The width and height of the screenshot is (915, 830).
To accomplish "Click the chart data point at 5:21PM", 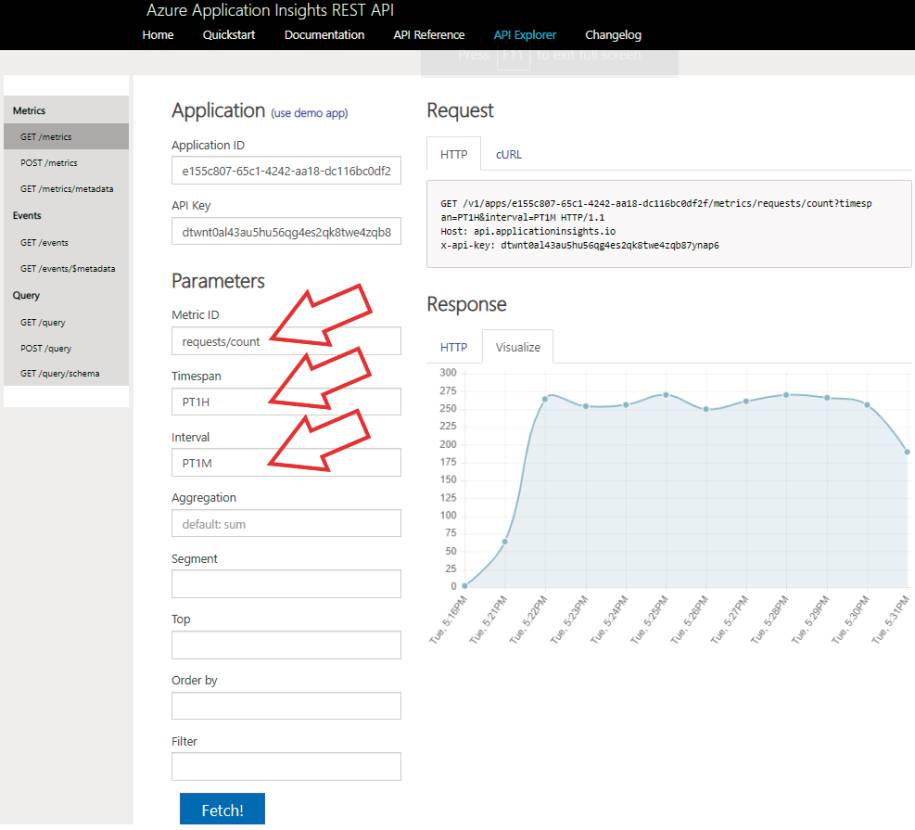I will pyautogui.click(x=505, y=542).
